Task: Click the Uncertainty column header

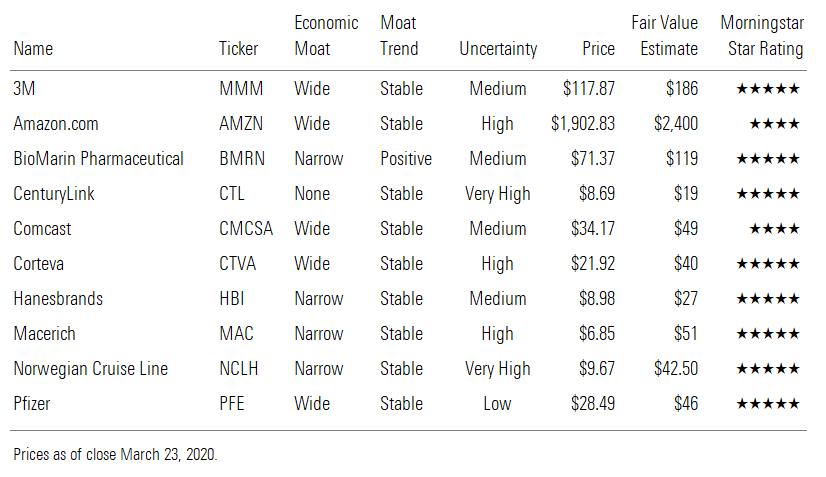Action: (498, 48)
